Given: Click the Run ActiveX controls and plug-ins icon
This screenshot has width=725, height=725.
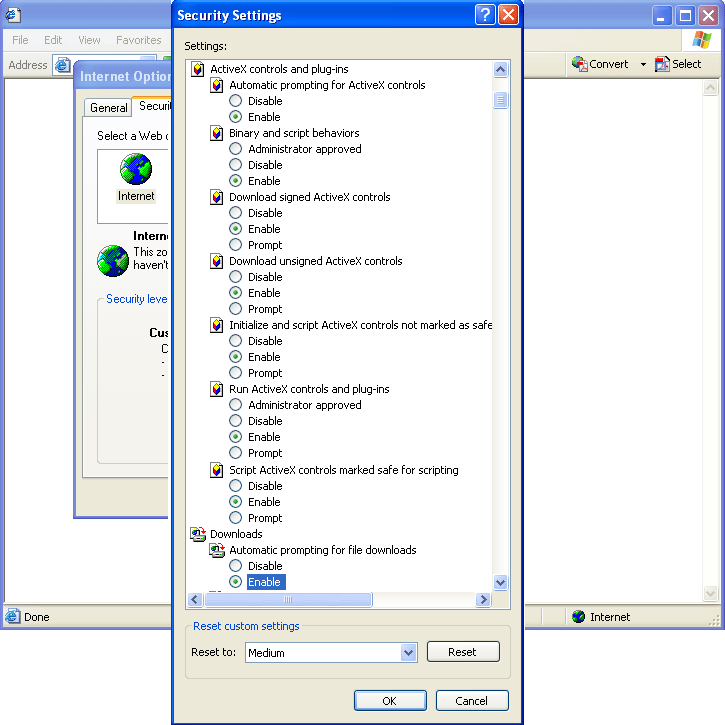Looking at the screenshot, I should [216, 389].
